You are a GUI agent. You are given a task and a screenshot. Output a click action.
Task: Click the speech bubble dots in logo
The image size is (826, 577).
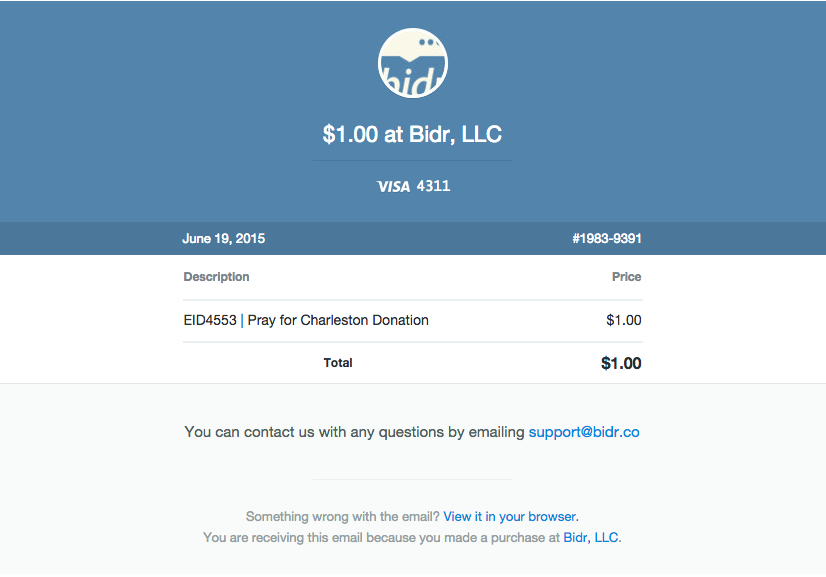428,42
